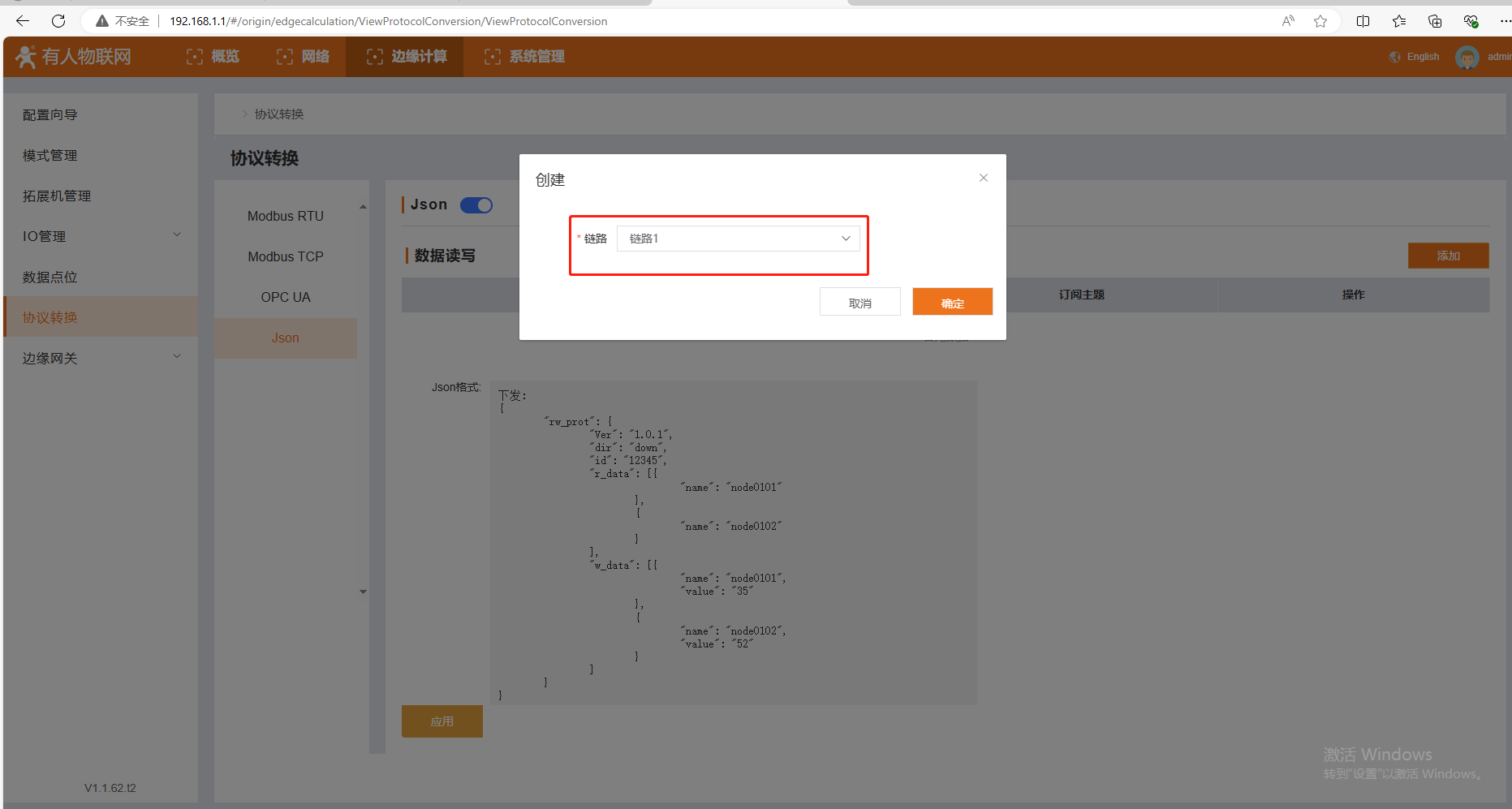Click the 添加 button
This screenshot has height=809, width=1512.
tap(1449, 256)
